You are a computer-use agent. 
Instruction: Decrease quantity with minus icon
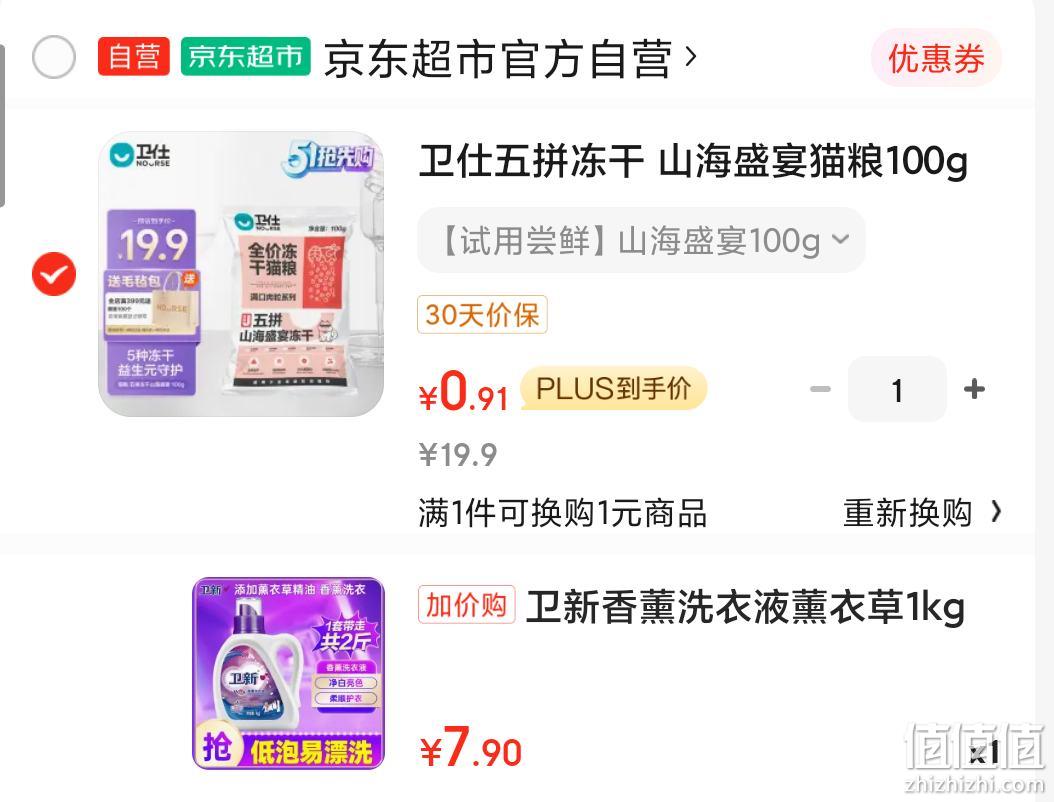coord(820,389)
